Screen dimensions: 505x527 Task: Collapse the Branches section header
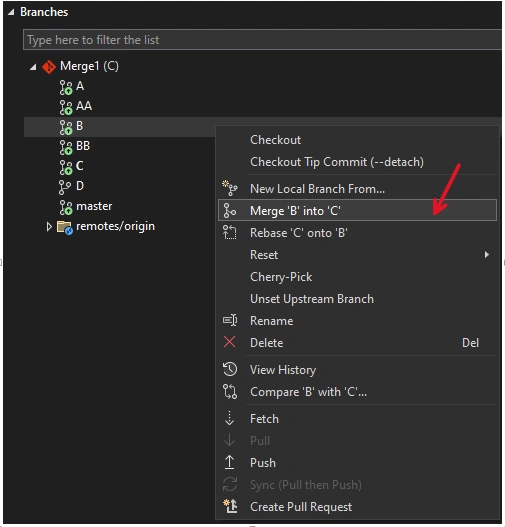pyautogui.click(x=11, y=12)
